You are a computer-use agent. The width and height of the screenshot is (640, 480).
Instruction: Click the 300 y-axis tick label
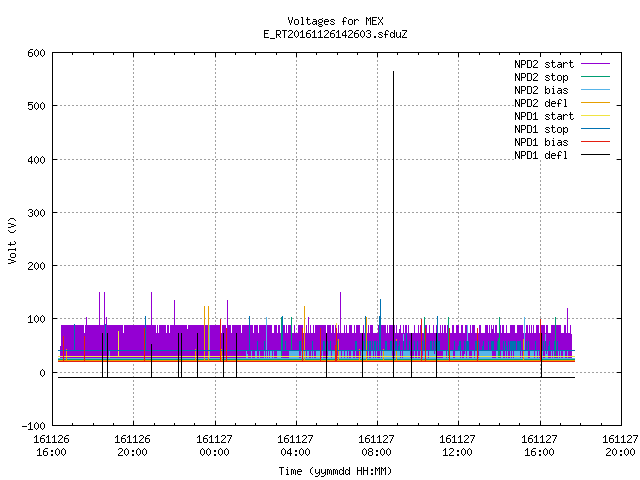tap(37, 213)
